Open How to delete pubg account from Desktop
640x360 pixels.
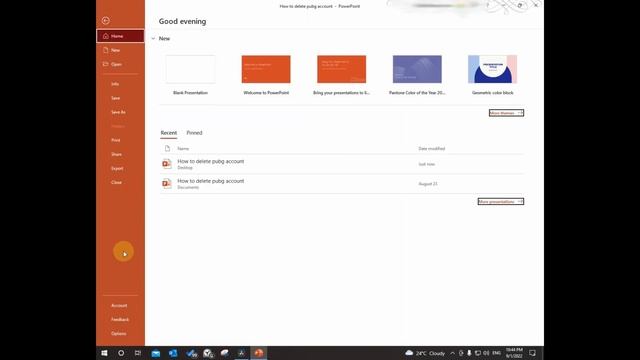[342, 164]
